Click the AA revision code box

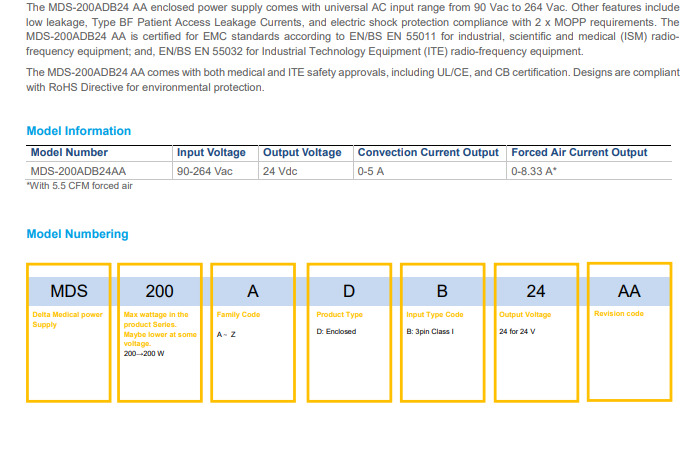tap(629, 291)
